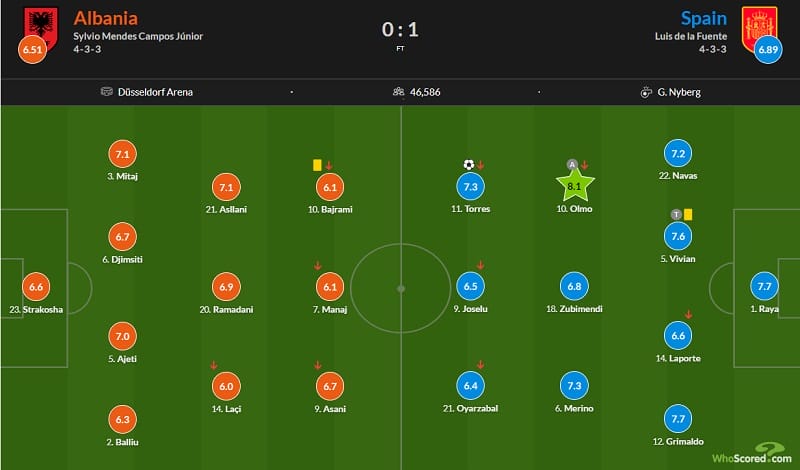Viewport: 800px width, 470px height.
Task: Click the Albania flag crest
Action: (42, 27)
